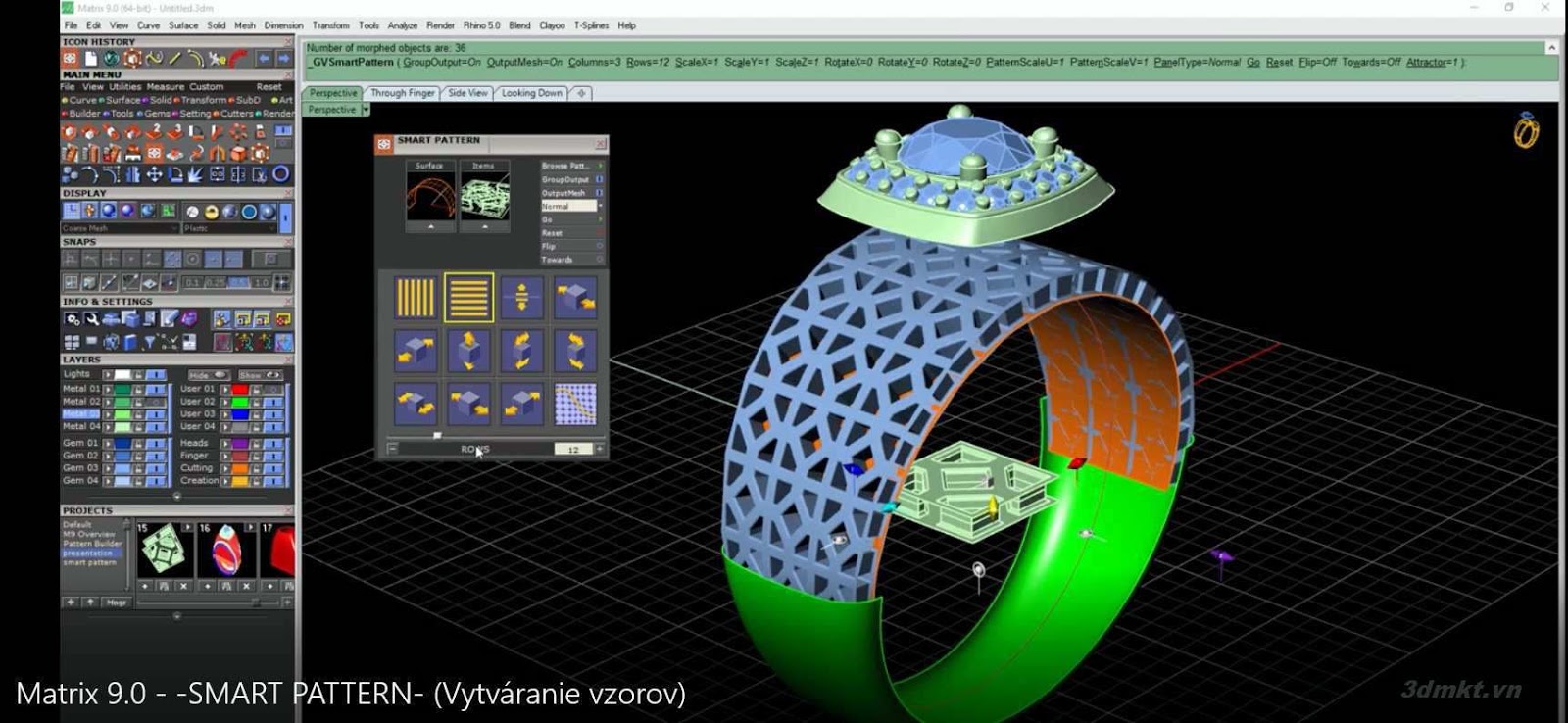The height and width of the screenshot is (723, 1568).
Task: Switch to the Looking Down tab
Action: click(x=532, y=93)
